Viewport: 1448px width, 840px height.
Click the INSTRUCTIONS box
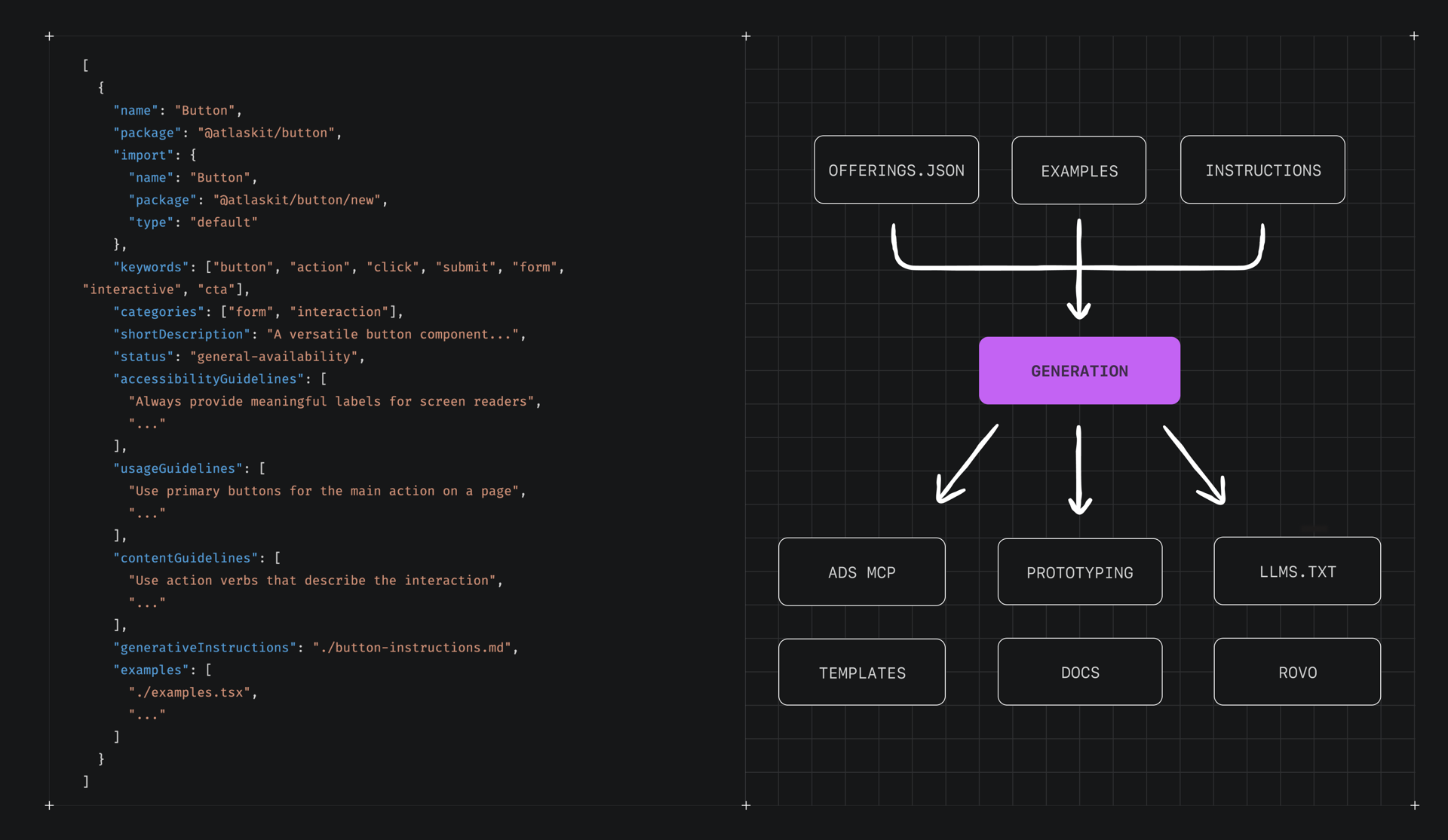1262,170
